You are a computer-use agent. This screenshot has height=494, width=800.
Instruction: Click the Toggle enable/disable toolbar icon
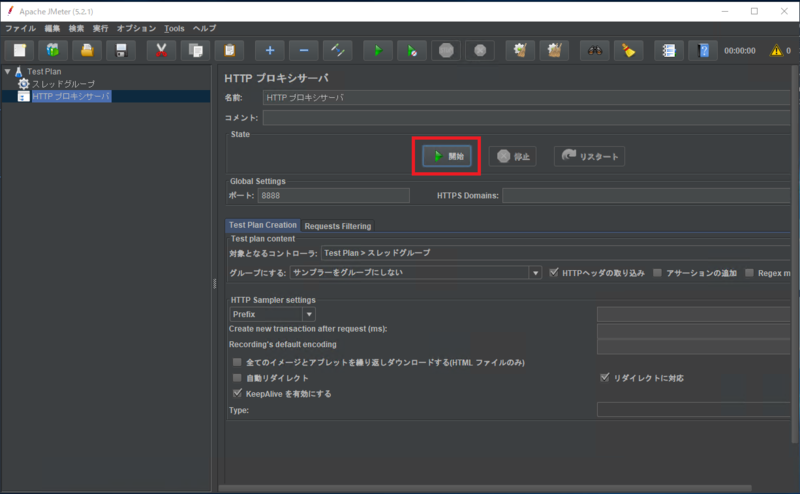[x=337, y=51]
